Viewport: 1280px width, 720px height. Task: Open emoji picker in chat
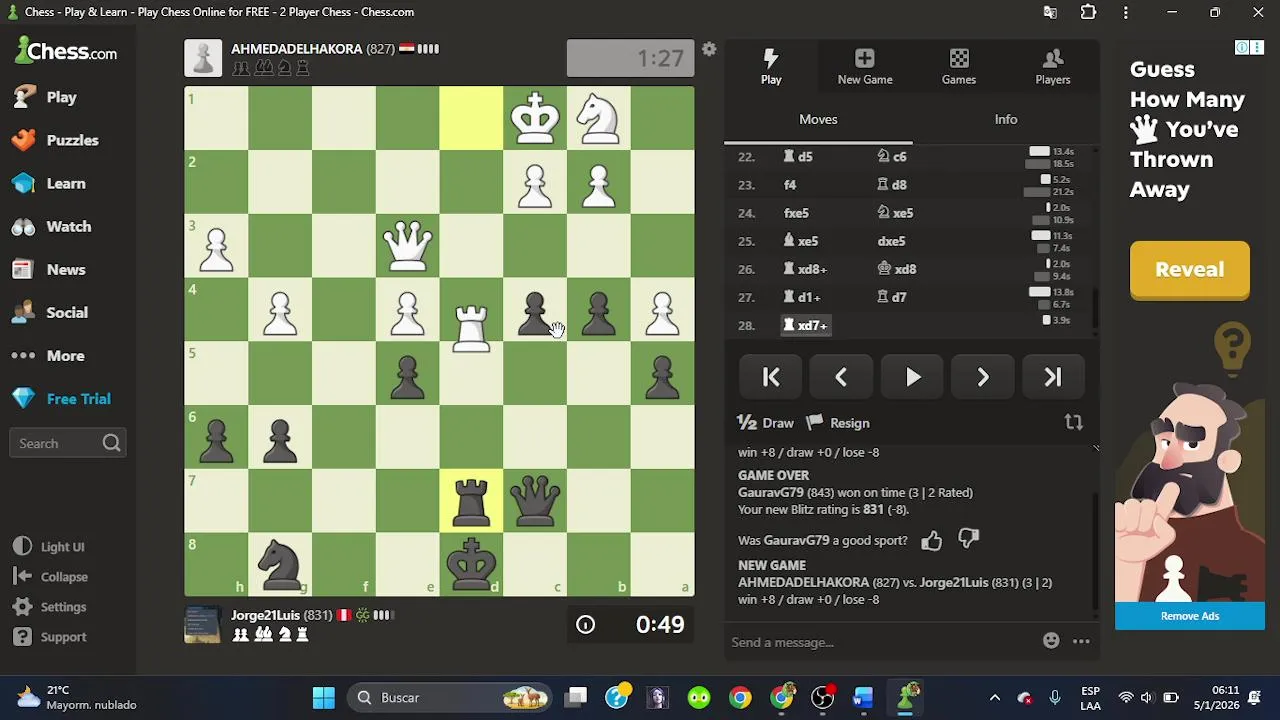point(1051,641)
